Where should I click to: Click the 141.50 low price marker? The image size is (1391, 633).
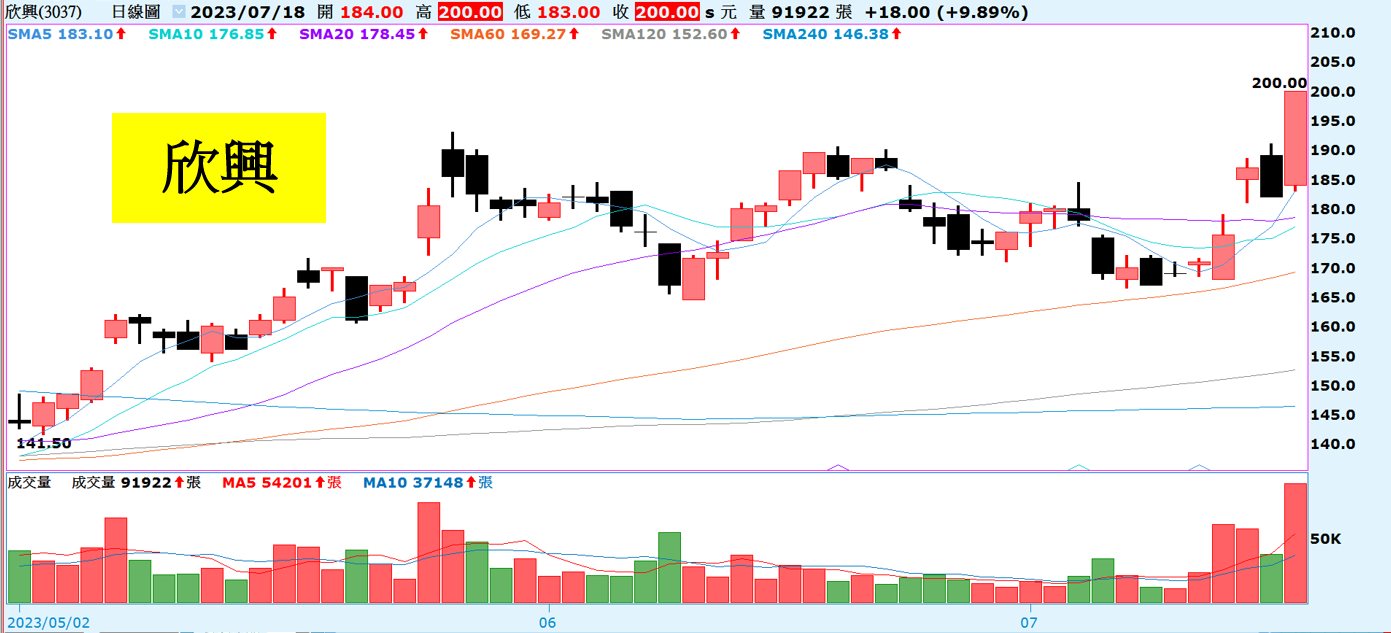(43, 442)
